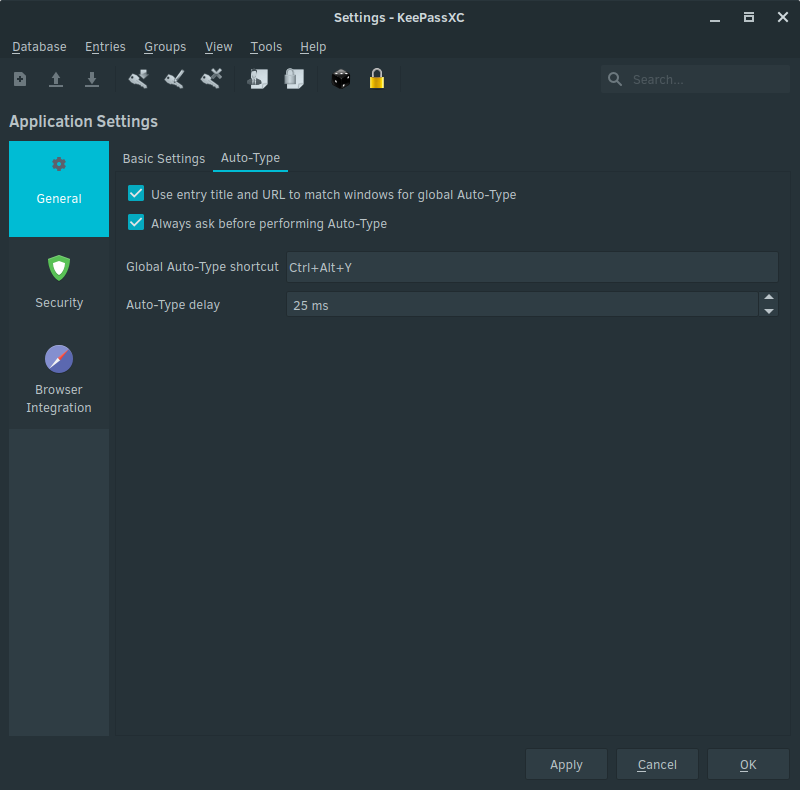This screenshot has height=790, width=800.
Task: Confirm settings with the OK button
Action: (x=748, y=764)
